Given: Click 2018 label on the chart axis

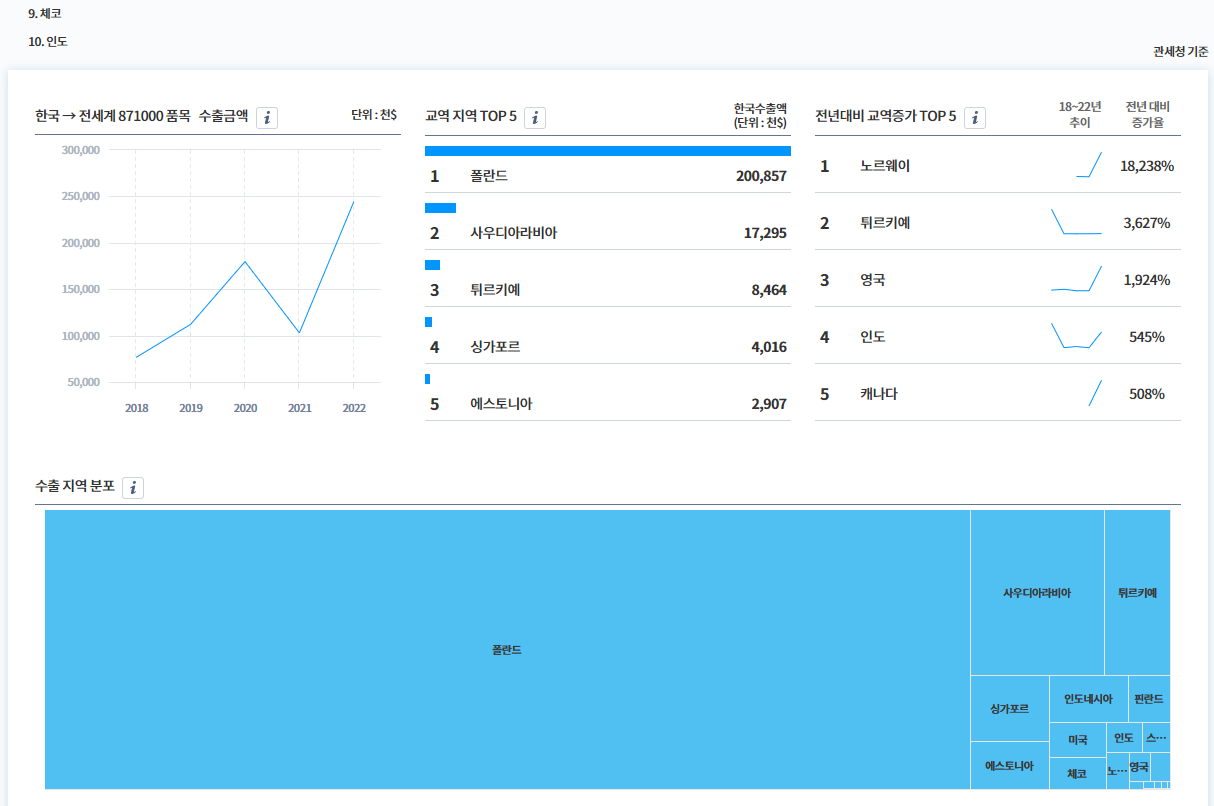Looking at the screenshot, I should tap(136, 408).
